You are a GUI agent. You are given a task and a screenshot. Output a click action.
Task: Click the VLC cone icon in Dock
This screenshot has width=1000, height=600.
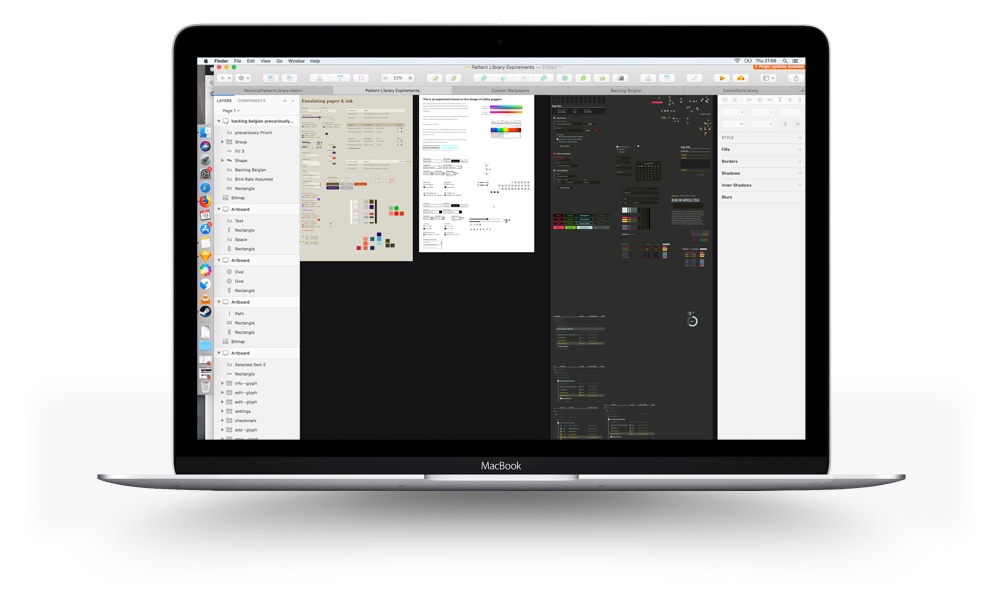click(x=205, y=298)
